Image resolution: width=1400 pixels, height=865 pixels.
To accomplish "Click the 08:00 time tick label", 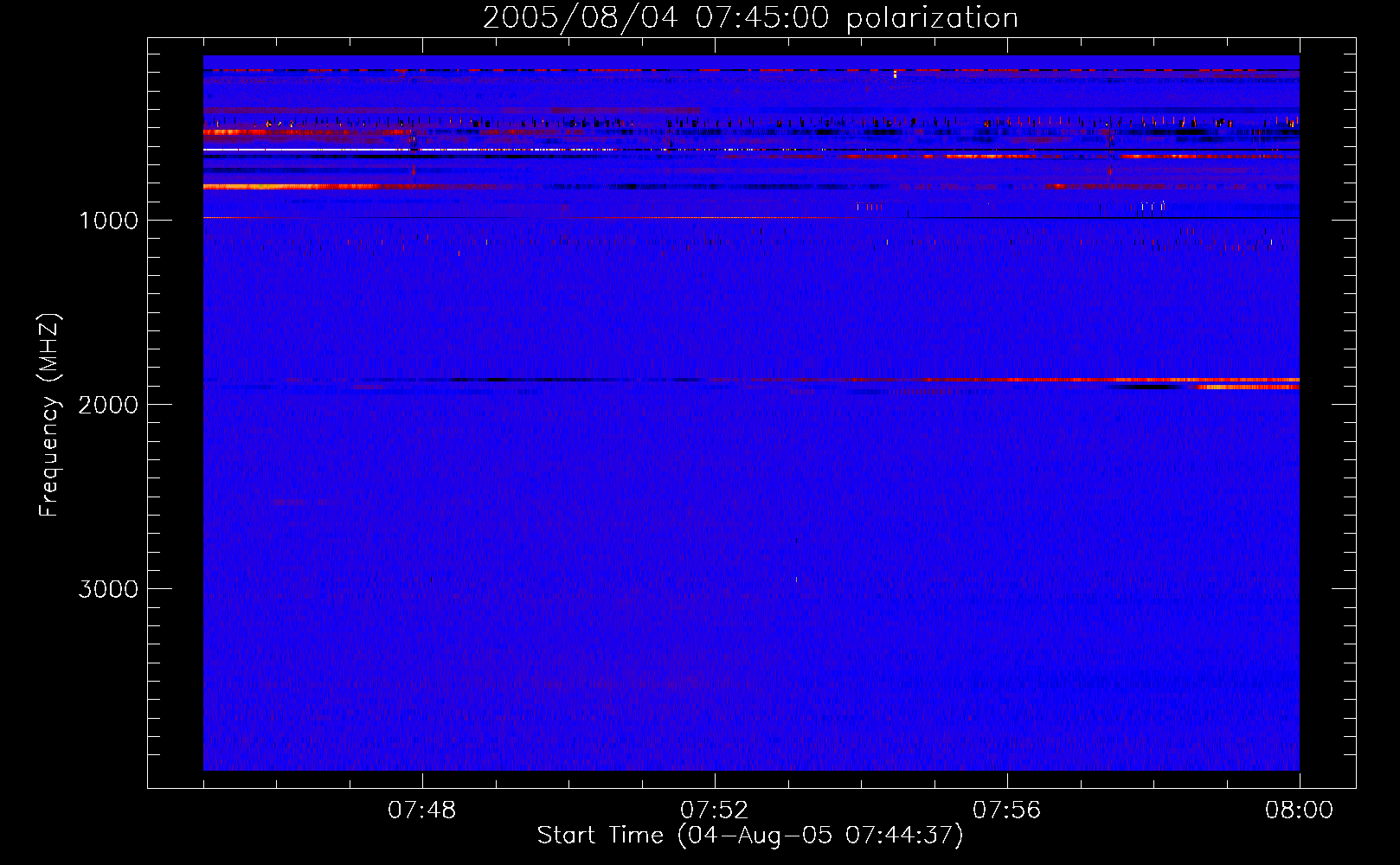I will (1299, 811).
